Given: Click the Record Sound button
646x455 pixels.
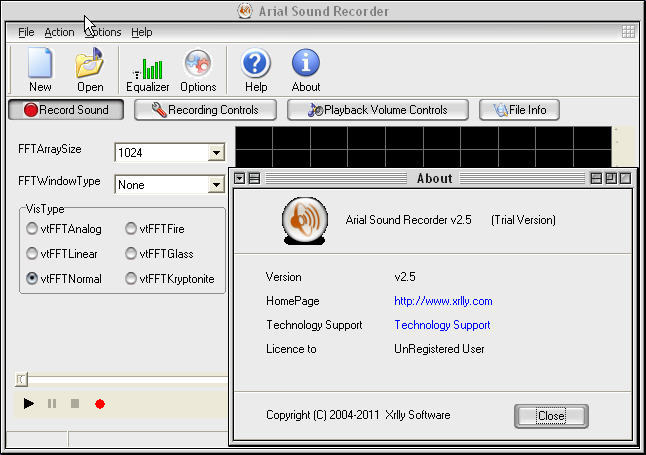Looking at the screenshot, I should coord(66,110).
